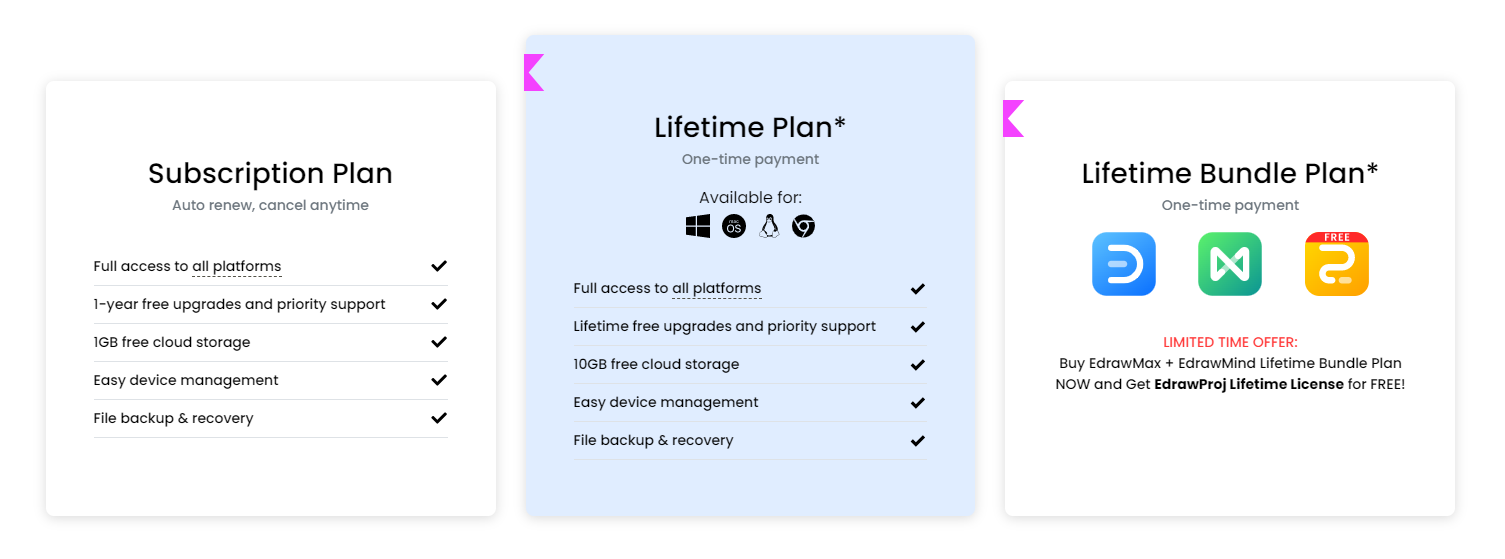Click checkmark next to Lifetime free upgrades
1505x559 pixels.
coord(918,326)
